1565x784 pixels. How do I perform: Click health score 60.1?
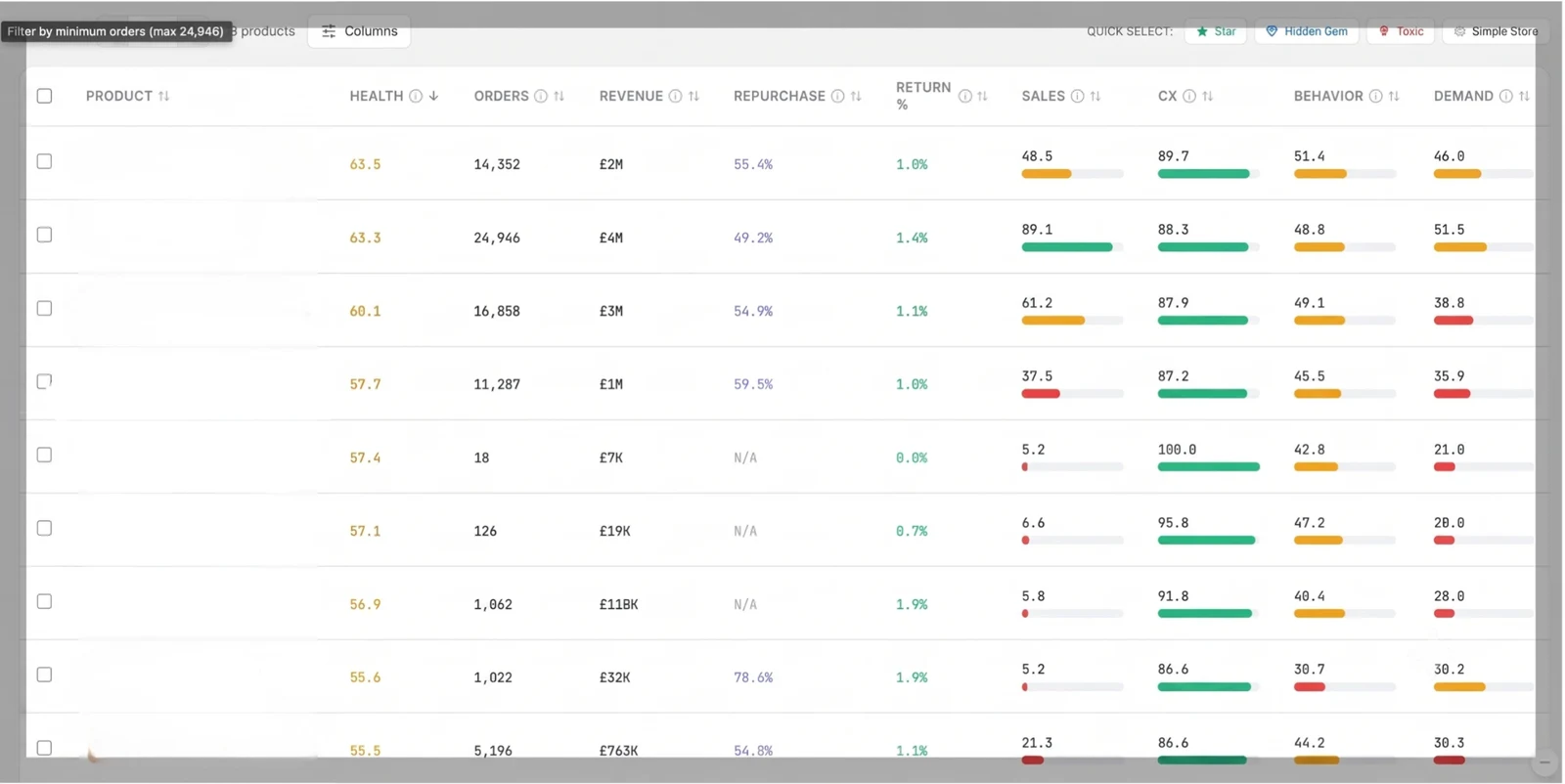click(x=365, y=311)
